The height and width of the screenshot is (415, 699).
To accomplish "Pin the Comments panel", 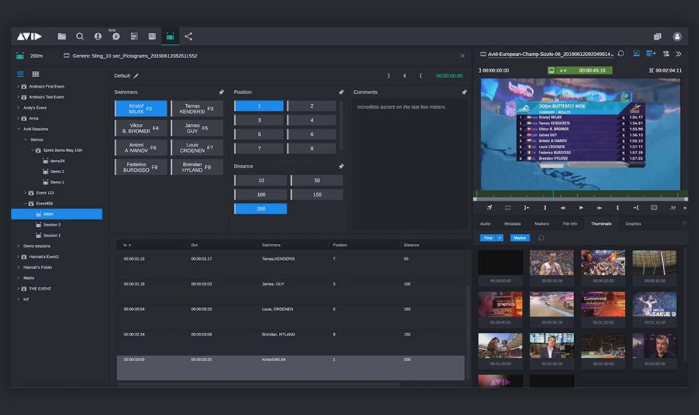I will (x=464, y=92).
